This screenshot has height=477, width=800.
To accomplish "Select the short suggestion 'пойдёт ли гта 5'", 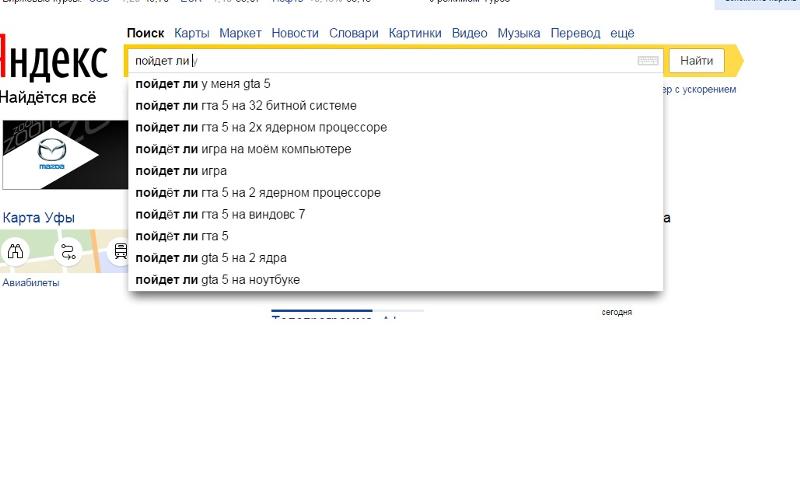I will click(x=395, y=236).
